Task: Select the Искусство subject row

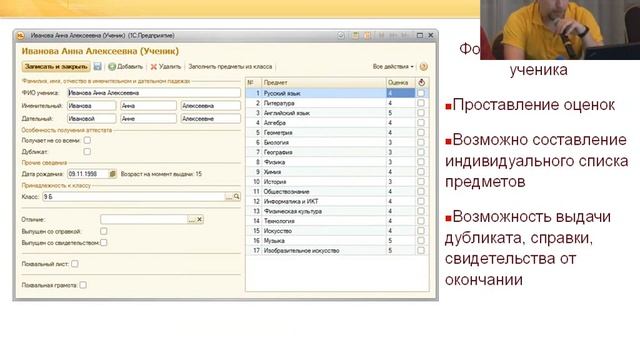Action: pos(337,231)
